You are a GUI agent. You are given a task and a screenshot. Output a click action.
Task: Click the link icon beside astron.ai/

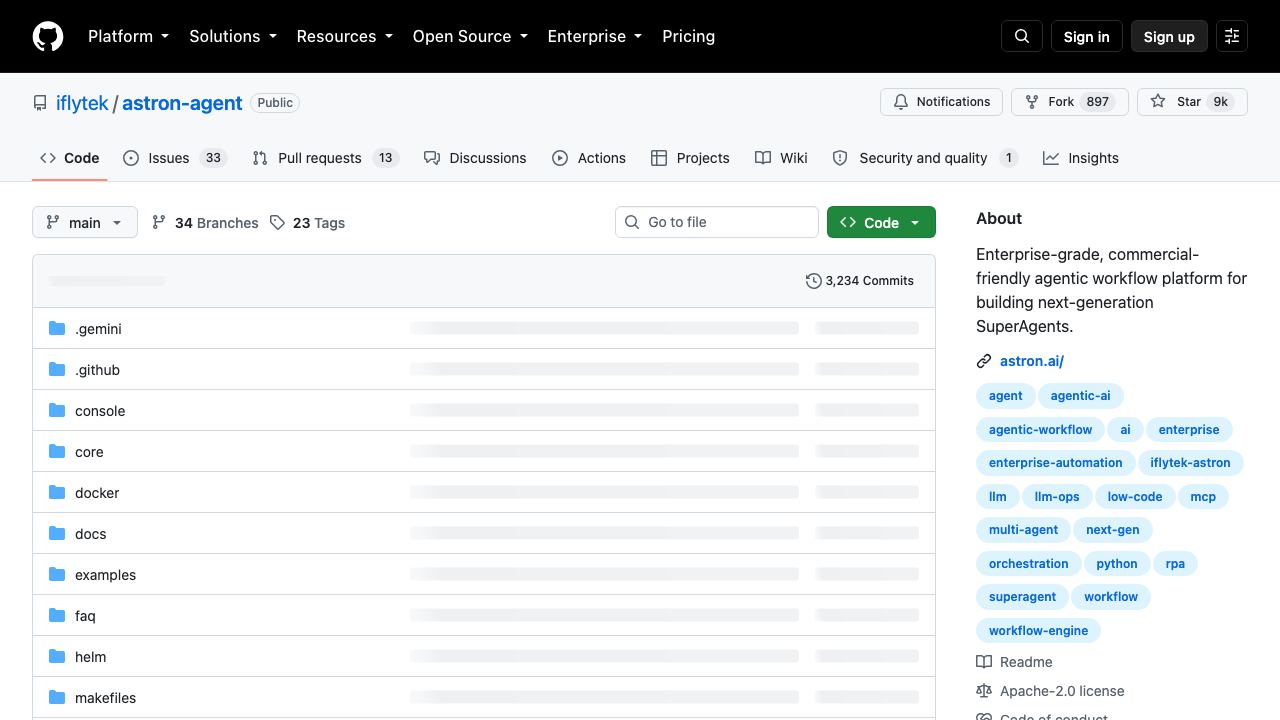[x=984, y=361]
